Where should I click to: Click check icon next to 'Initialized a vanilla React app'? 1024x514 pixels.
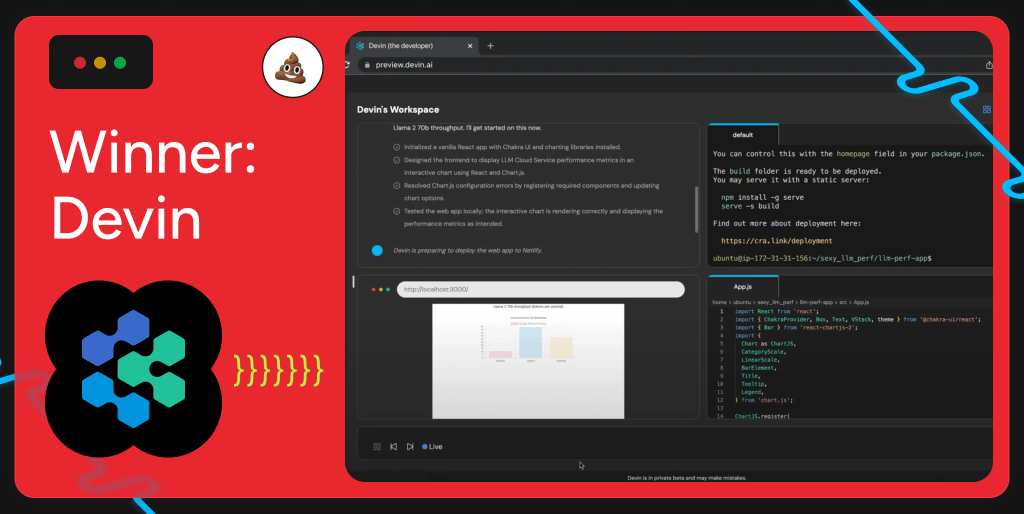pos(396,147)
